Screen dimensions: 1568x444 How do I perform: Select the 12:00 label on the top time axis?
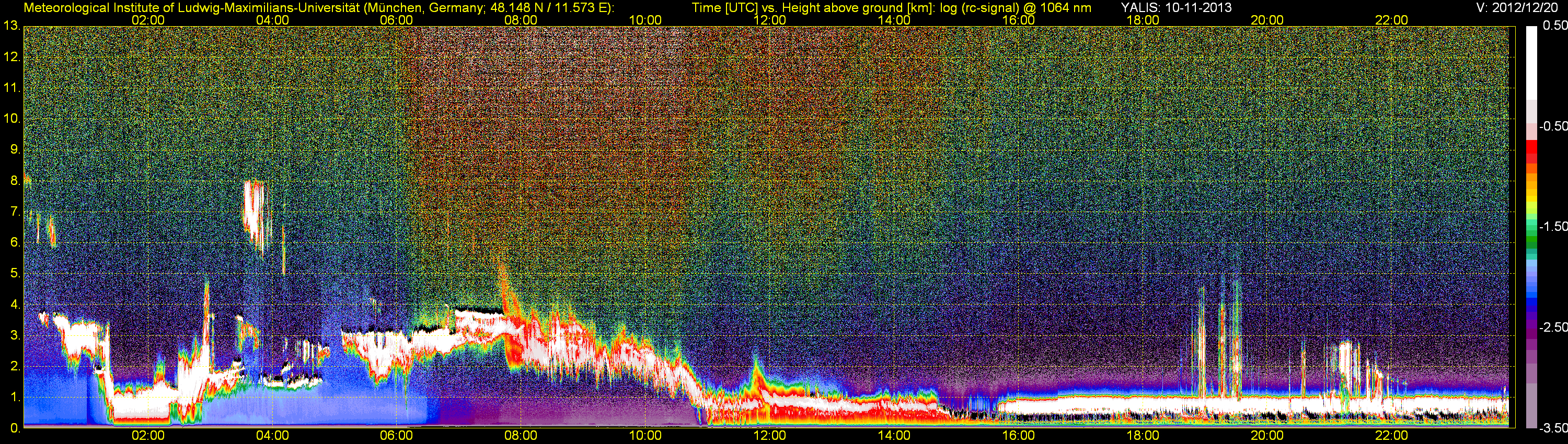769,20
